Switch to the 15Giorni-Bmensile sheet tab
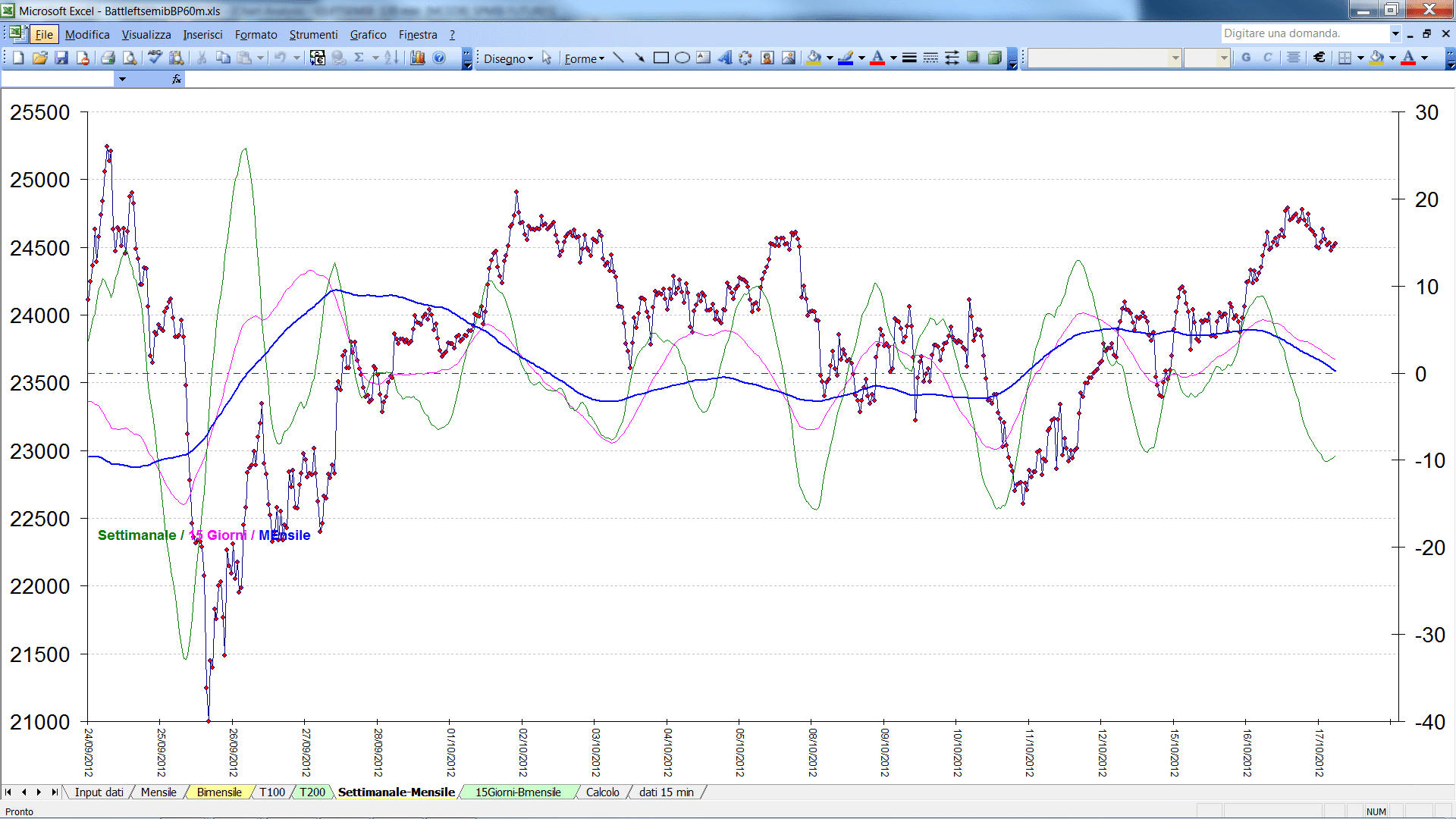 click(518, 792)
